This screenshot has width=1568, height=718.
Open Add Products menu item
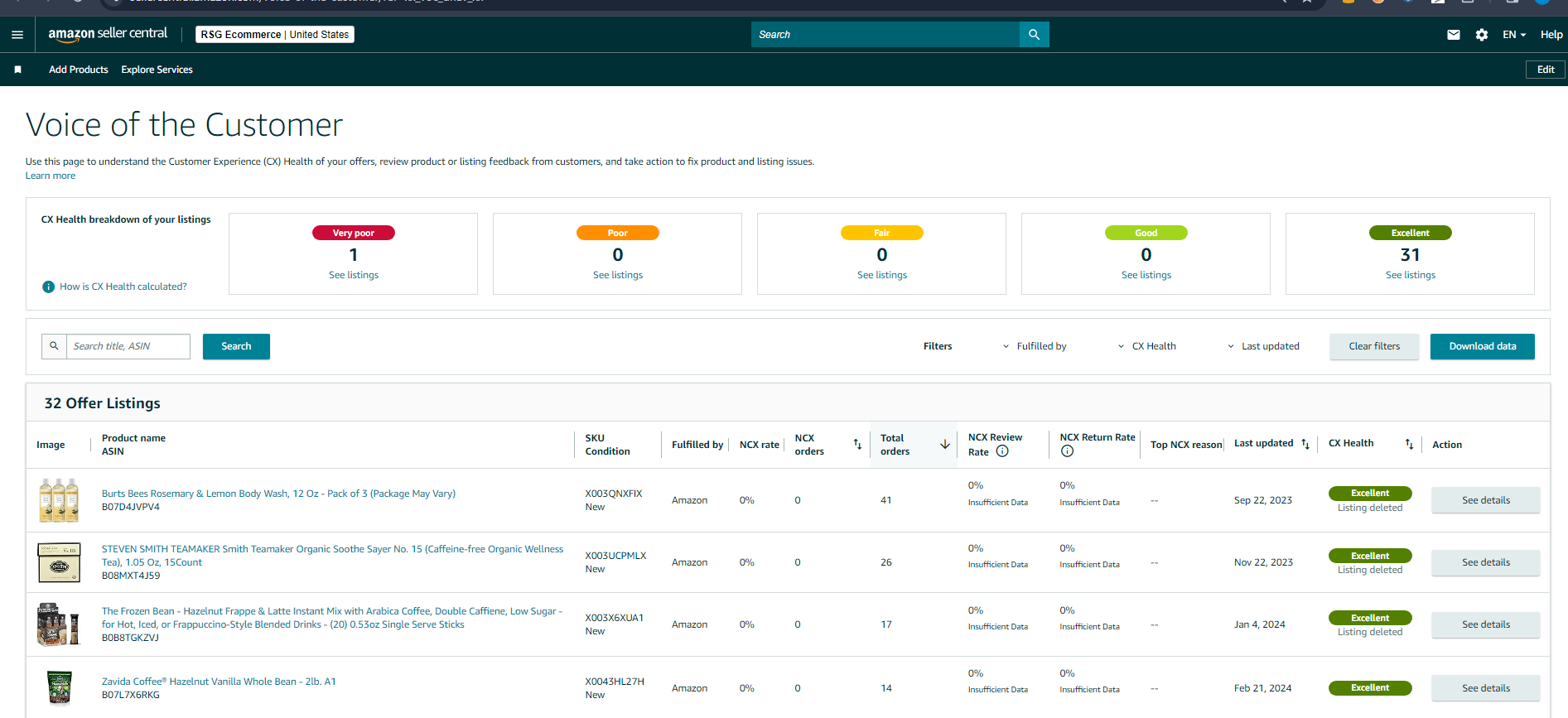79,70
